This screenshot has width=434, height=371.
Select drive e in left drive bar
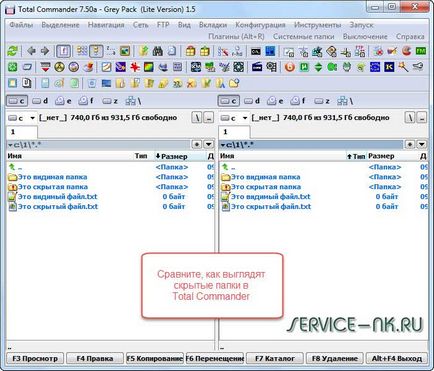(63, 101)
